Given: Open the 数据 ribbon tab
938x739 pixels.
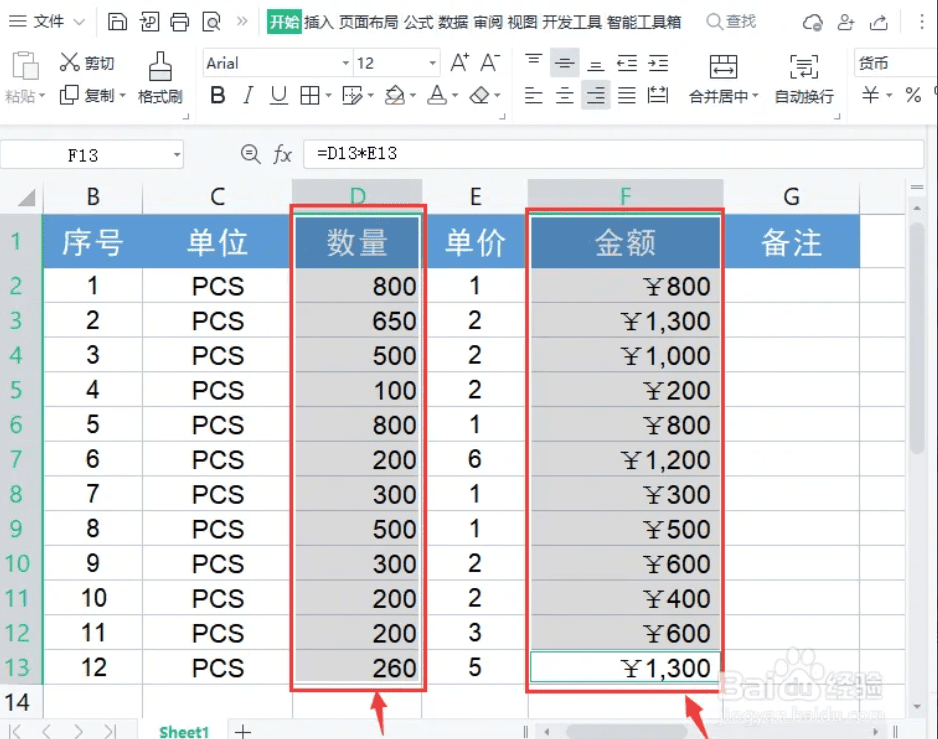Looking at the screenshot, I should 452,20.
